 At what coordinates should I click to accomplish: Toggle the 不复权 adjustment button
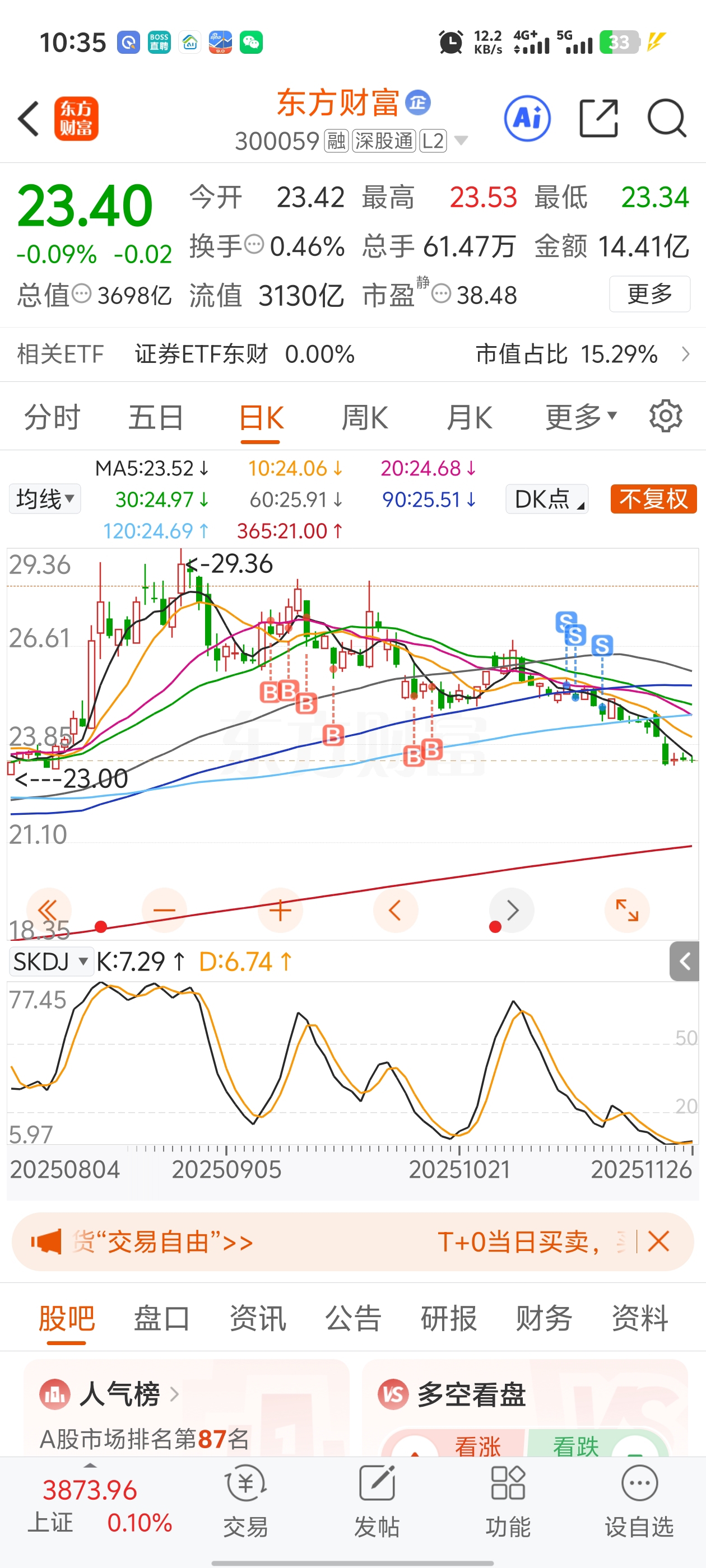point(654,499)
